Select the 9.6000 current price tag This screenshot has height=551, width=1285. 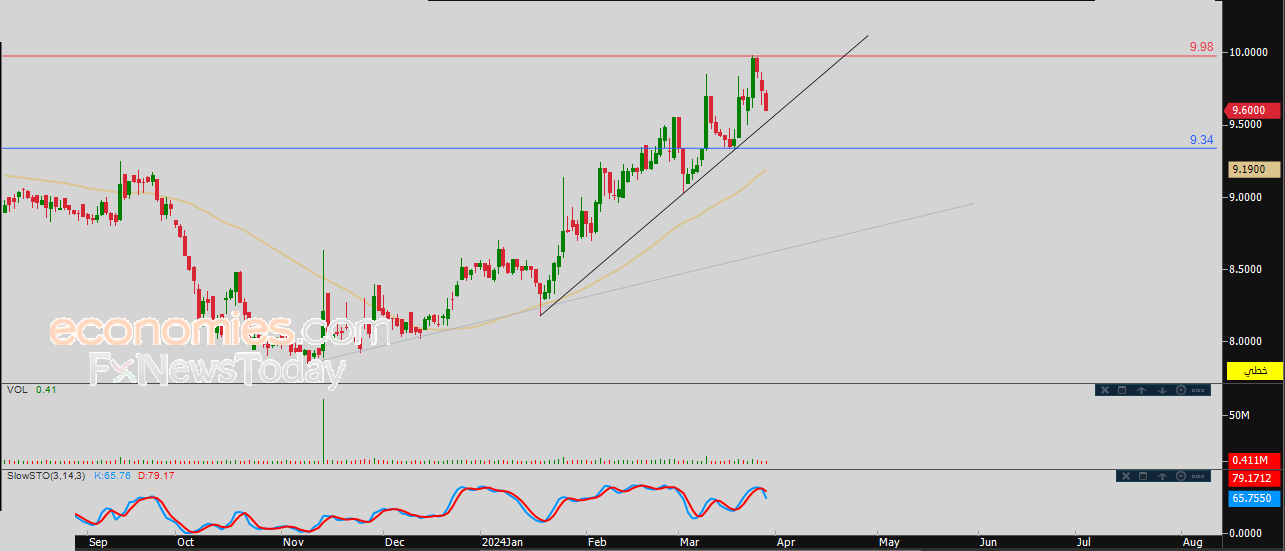coord(1253,110)
